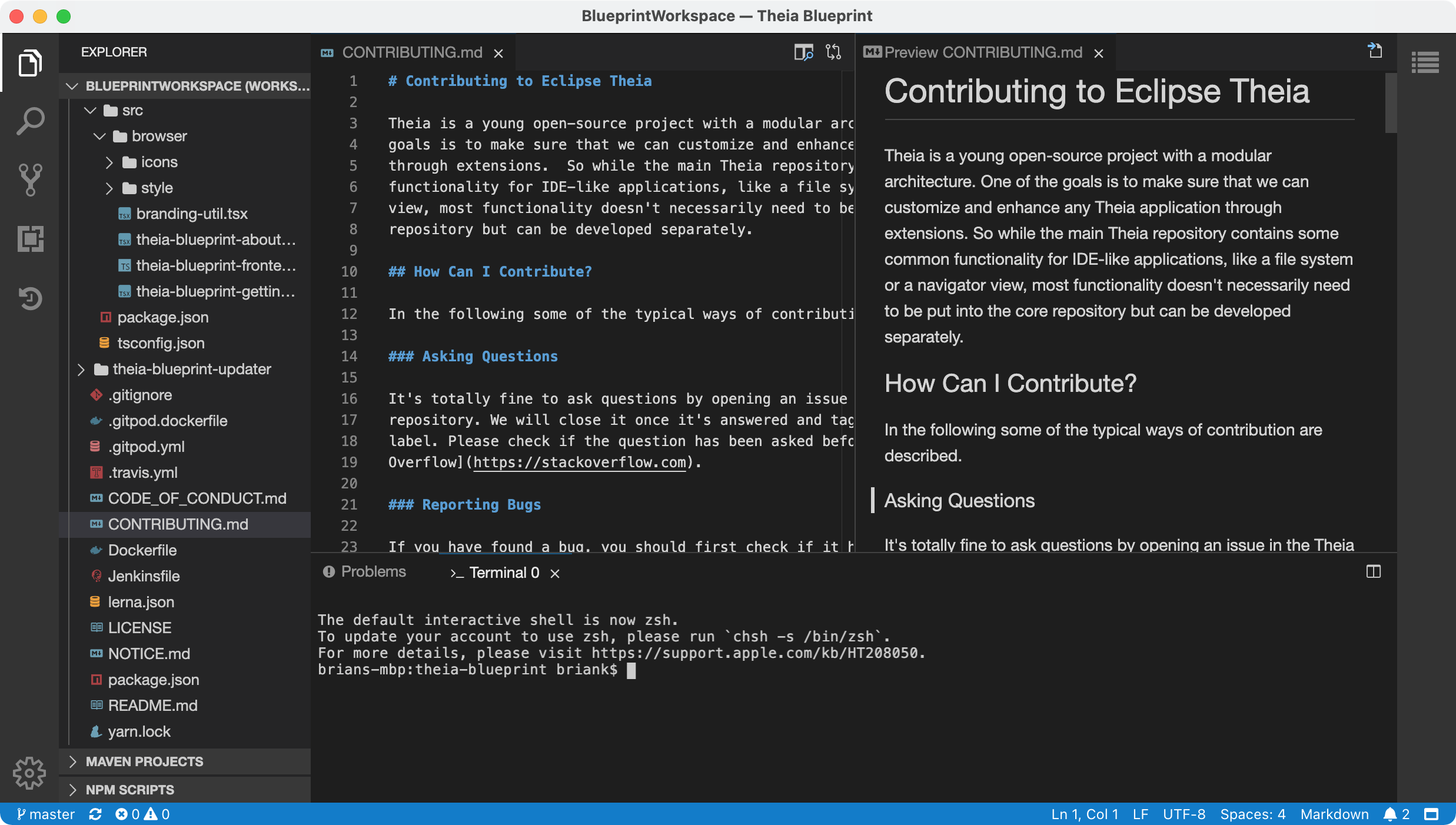Toggle bottom panel icon in status bar
The image size is (1456, 825).
(1431, 814)
